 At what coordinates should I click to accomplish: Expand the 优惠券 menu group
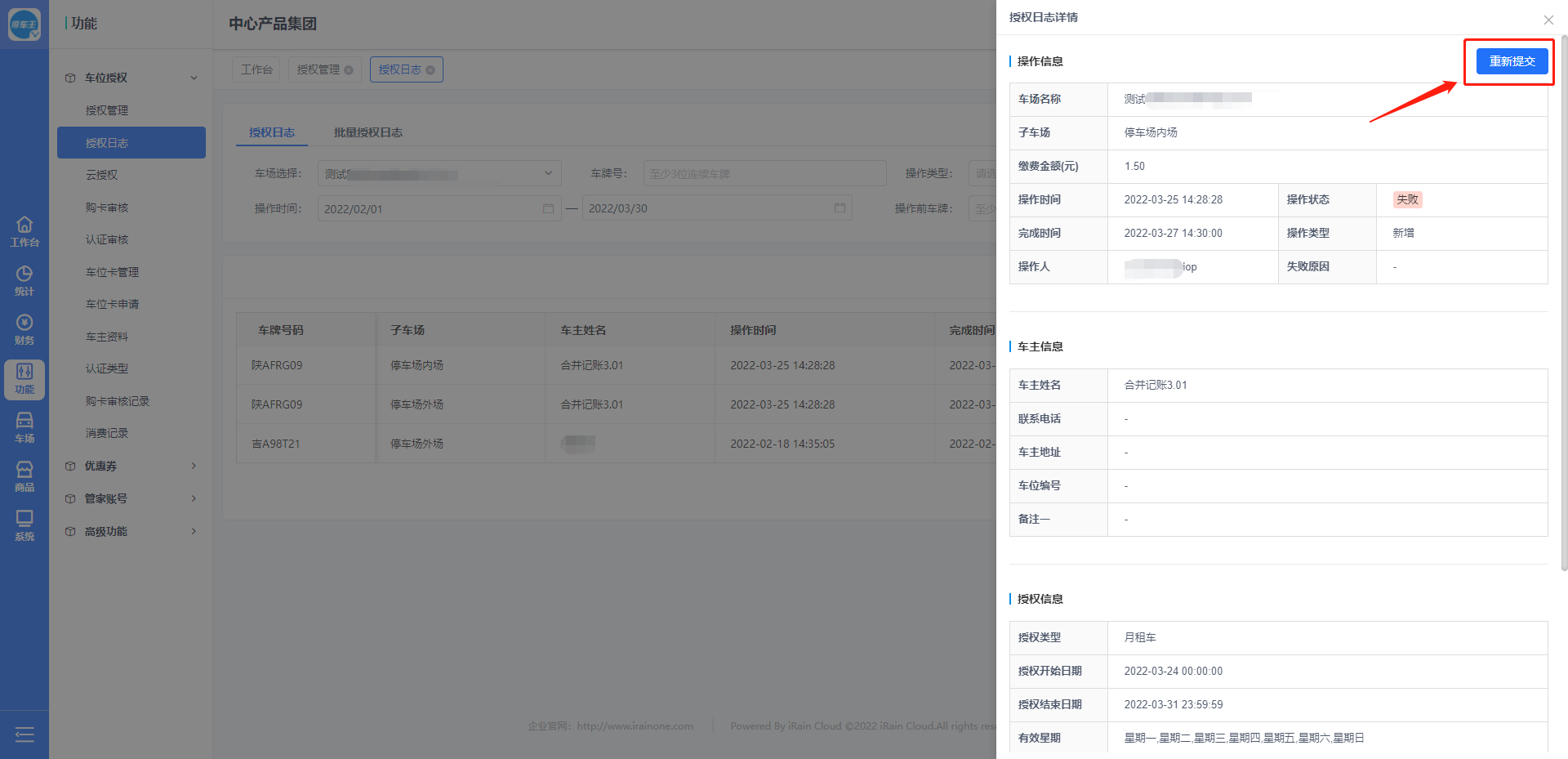pos(194,467)
